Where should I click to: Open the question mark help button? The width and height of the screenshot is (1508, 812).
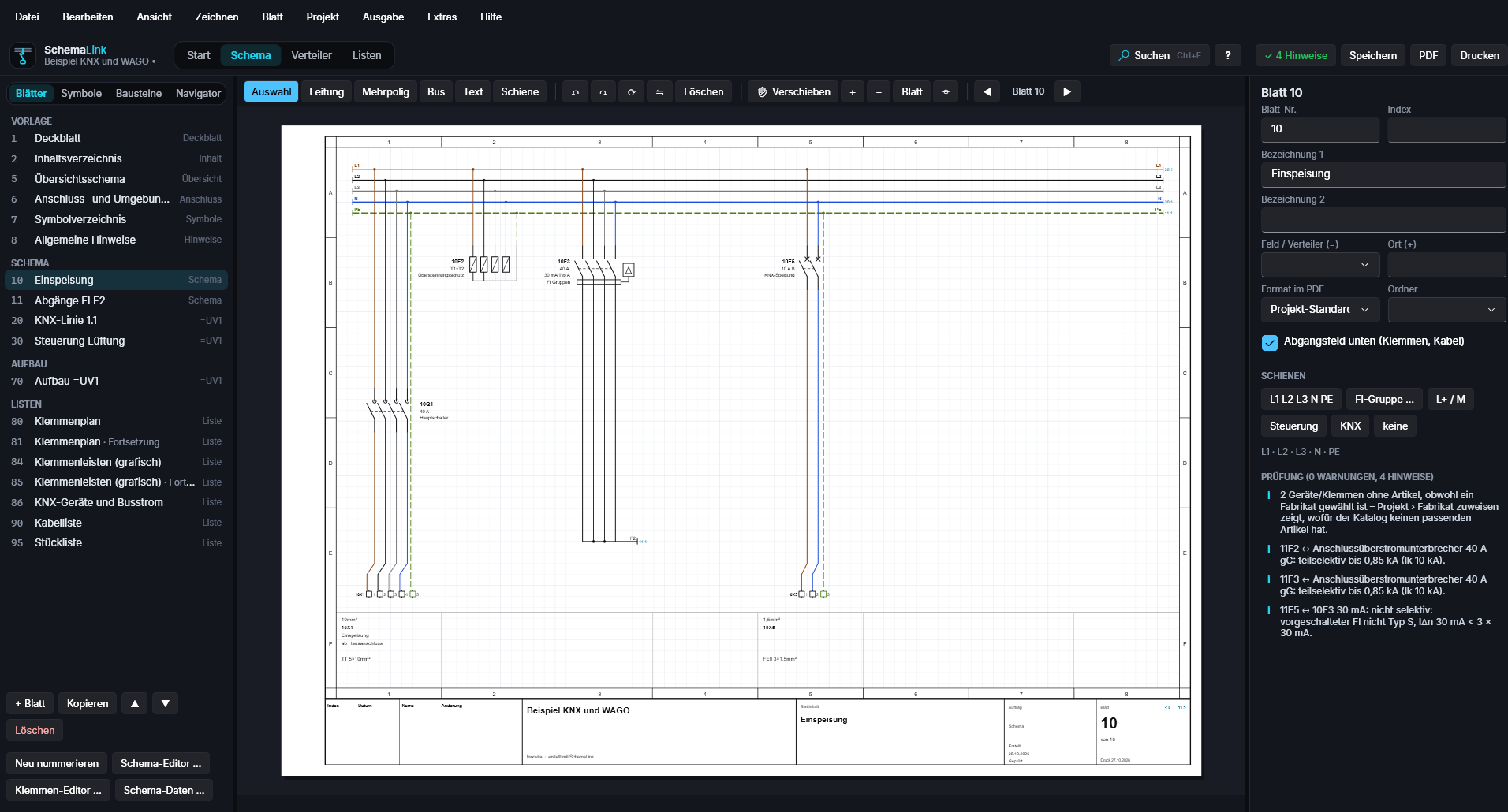pos(1227,55)
